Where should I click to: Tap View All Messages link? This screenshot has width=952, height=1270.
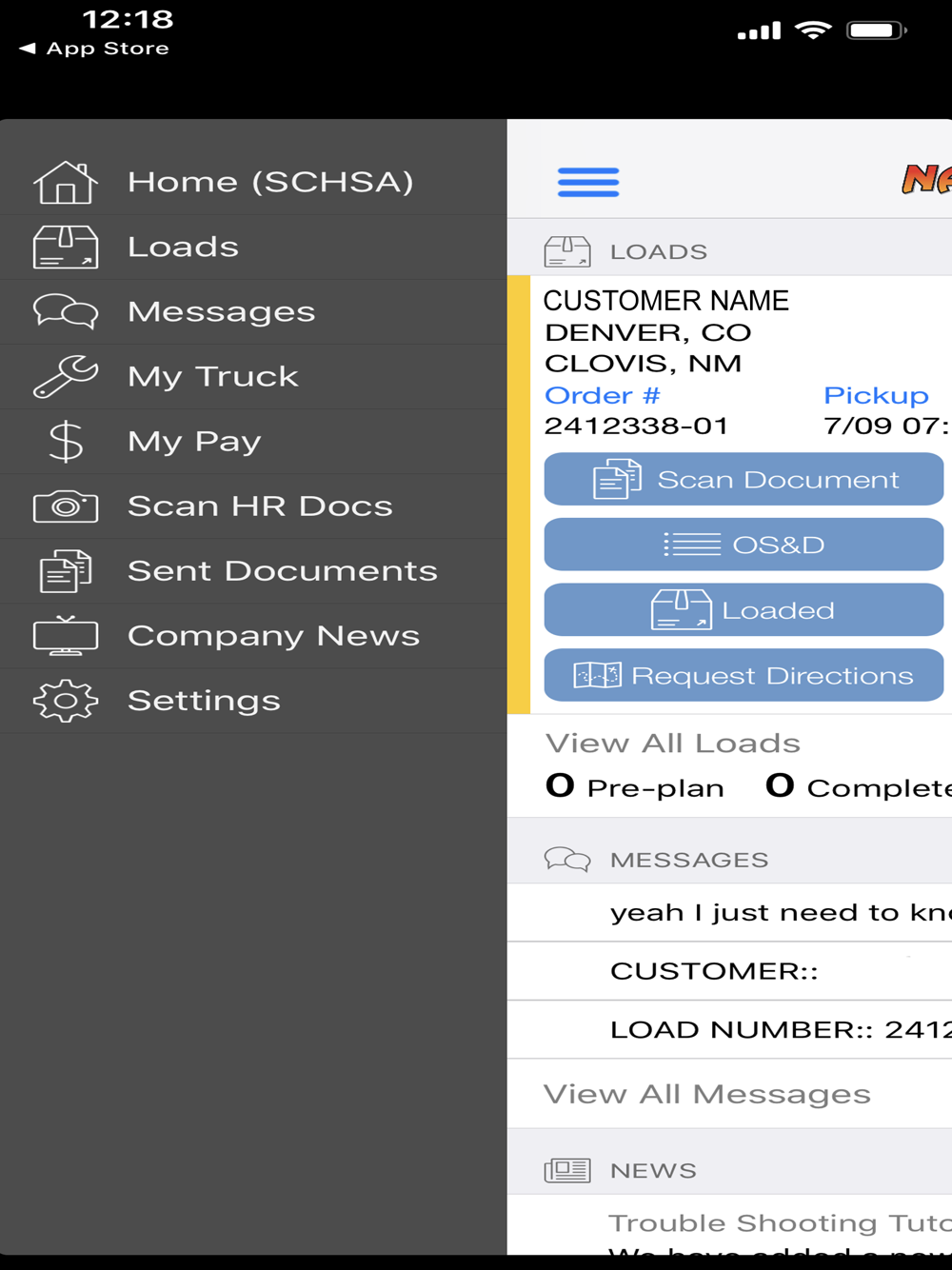pos(706,1095)
